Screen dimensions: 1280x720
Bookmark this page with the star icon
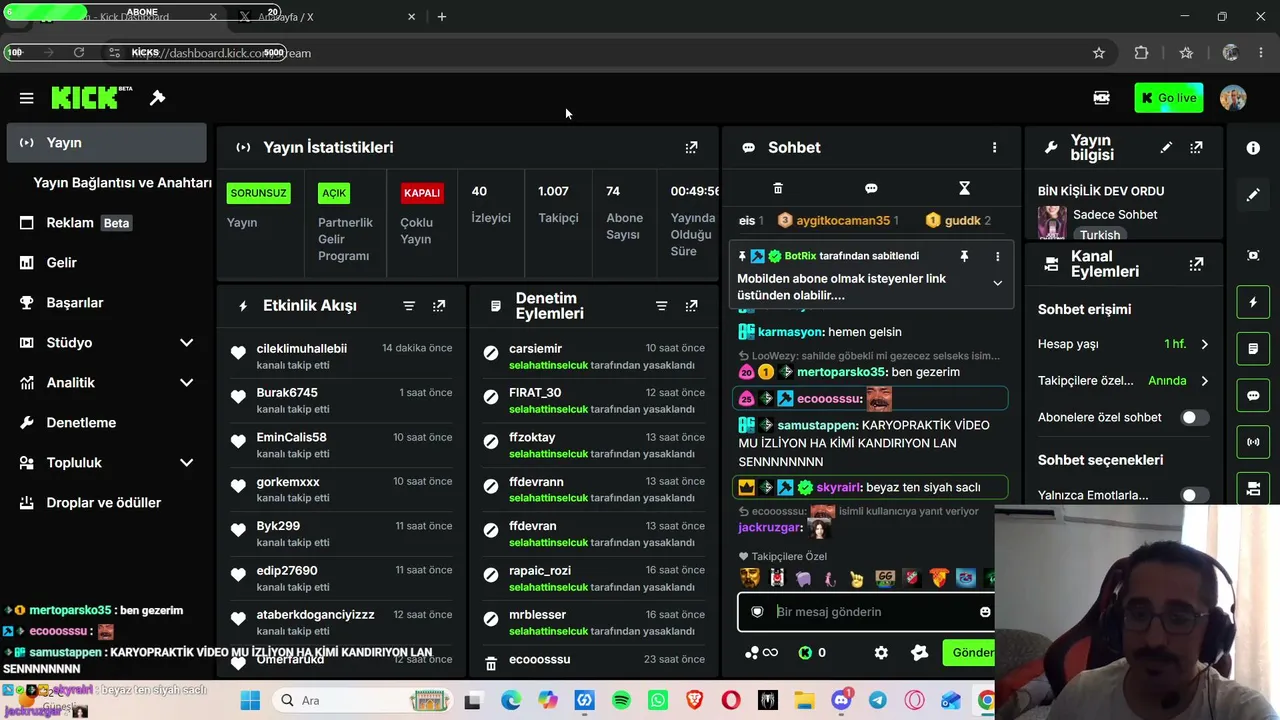coord(1099,53)
